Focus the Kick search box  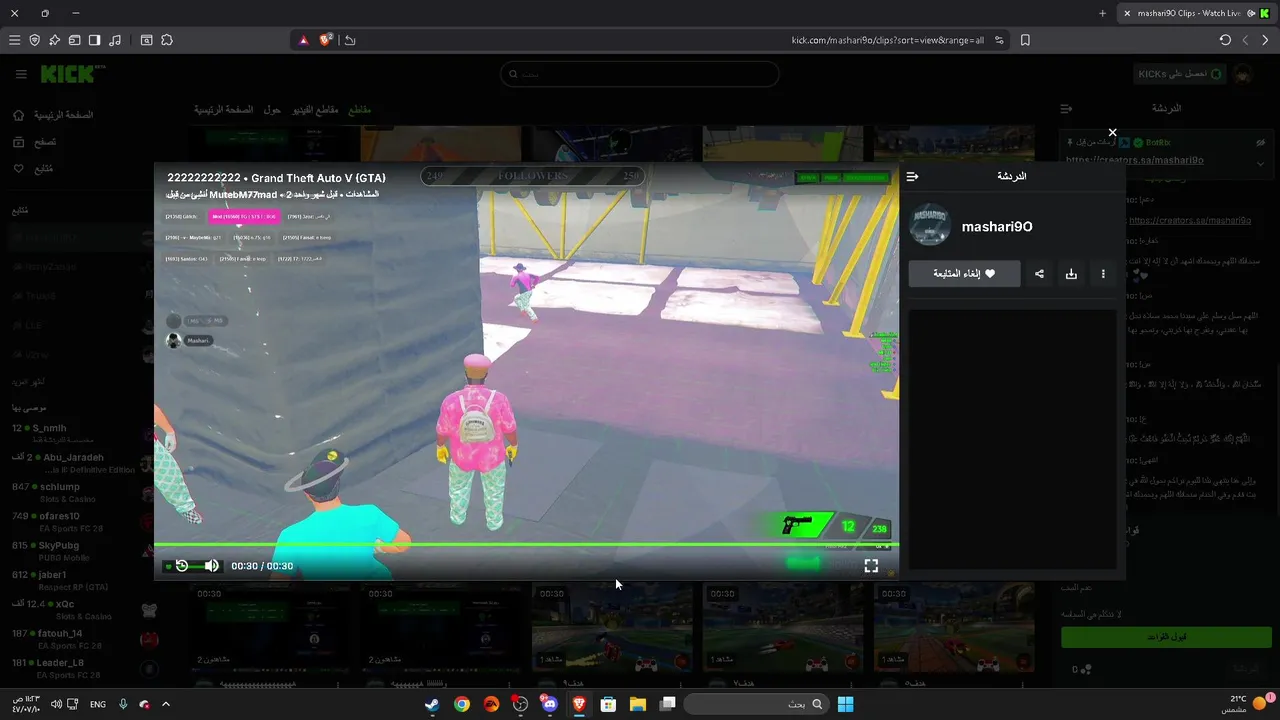(x=640, y=74)
